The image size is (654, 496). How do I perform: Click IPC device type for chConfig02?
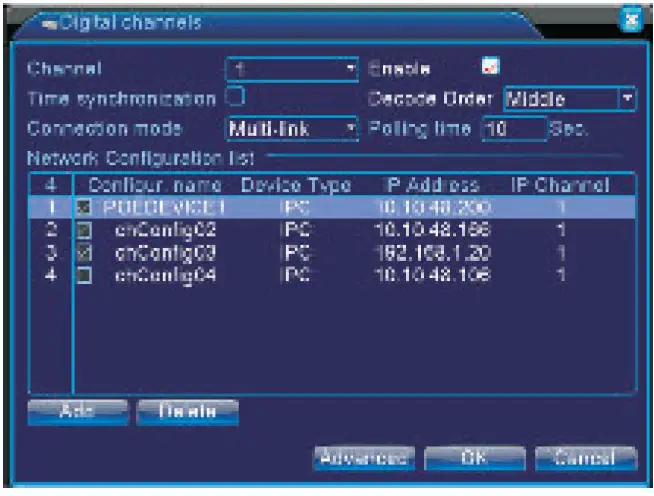(x=297, y=230)
